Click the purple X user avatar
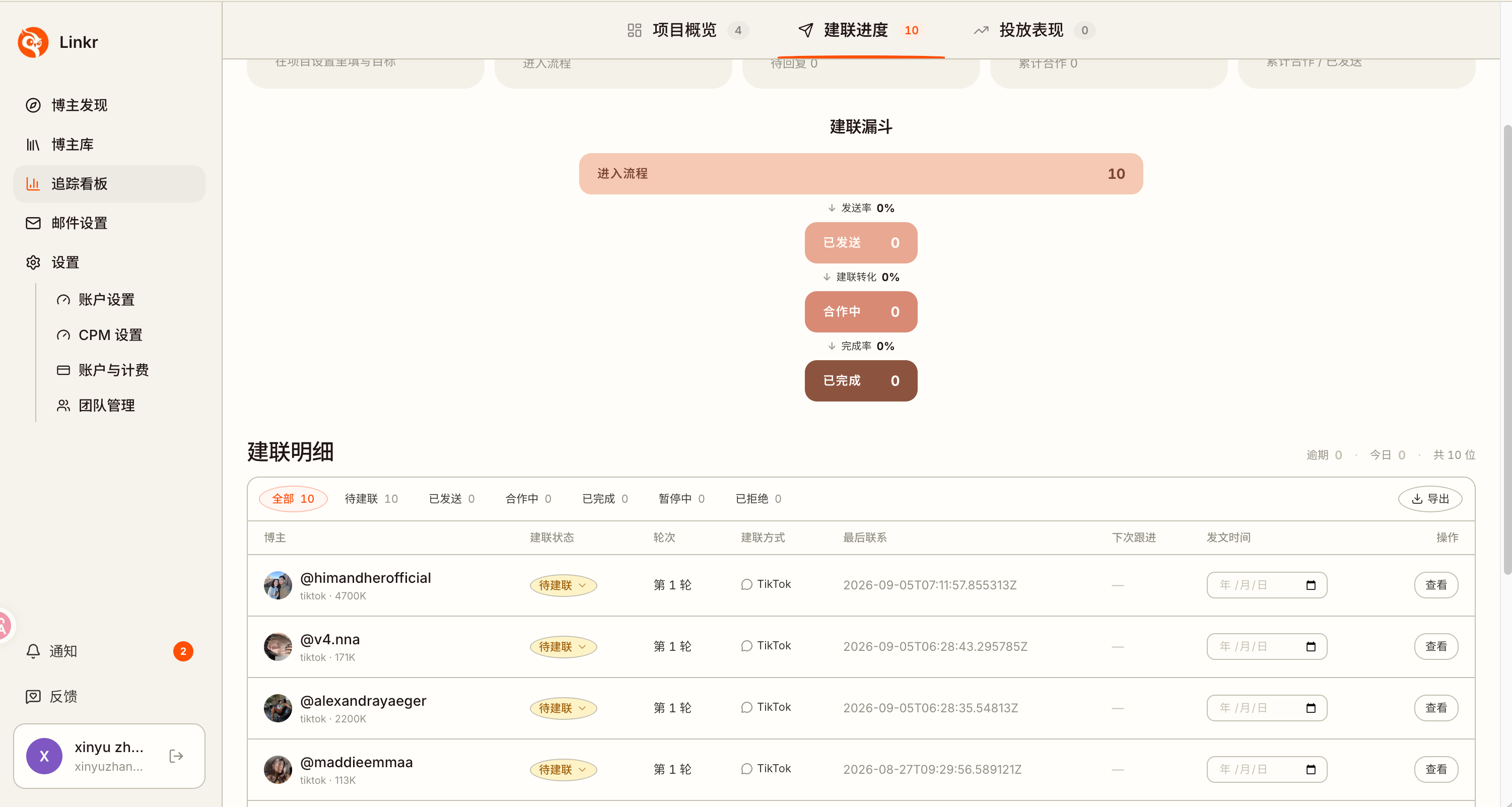This screenshot has height=807, width=1512. click(44, 756)
